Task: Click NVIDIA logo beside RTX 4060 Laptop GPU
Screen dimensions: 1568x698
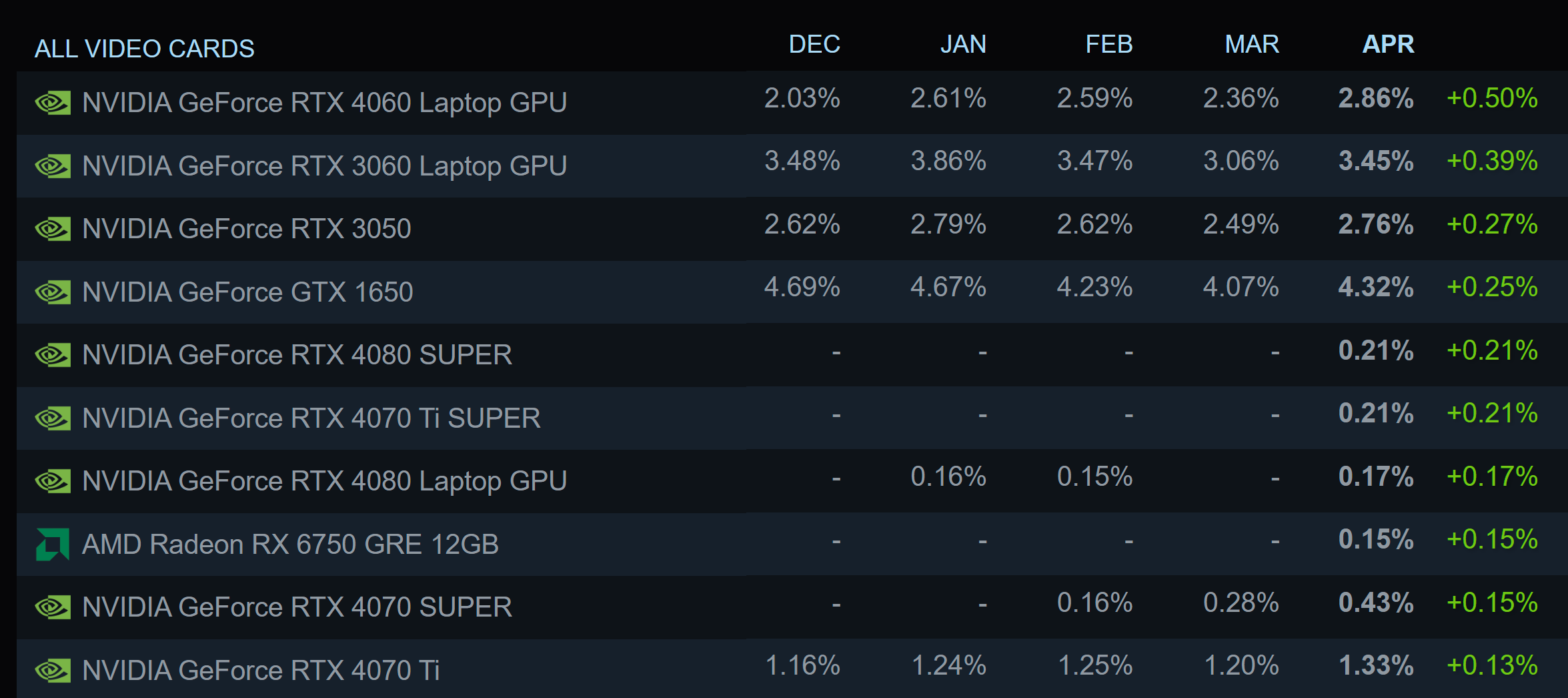Action: pos(53,103)
